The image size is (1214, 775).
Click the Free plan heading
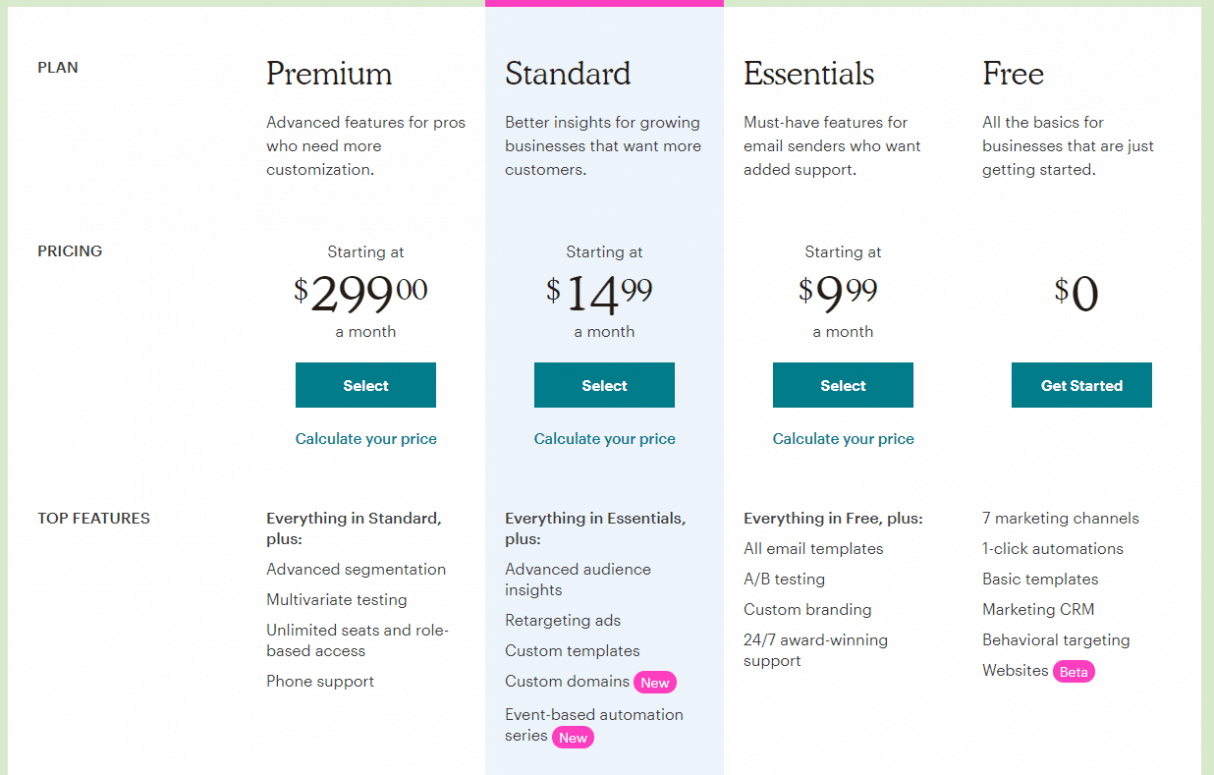tap(1013, 74)
